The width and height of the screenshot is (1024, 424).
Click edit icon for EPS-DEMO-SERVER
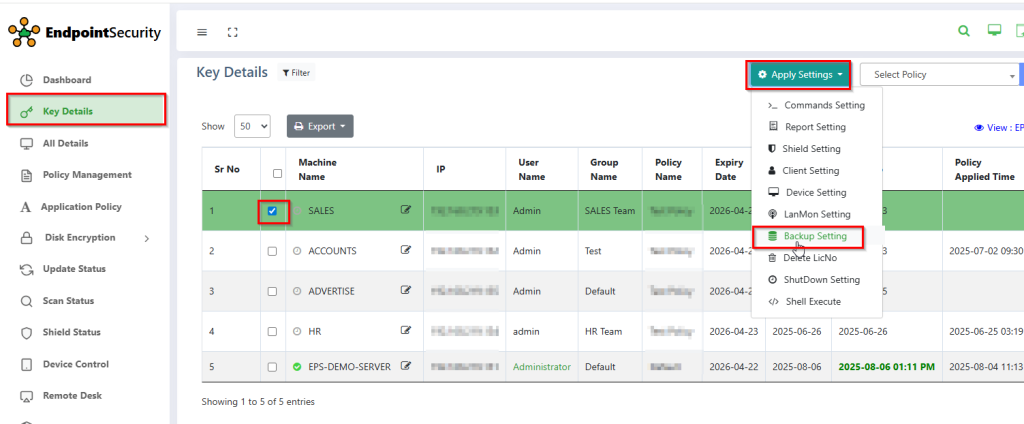(405, 367)
